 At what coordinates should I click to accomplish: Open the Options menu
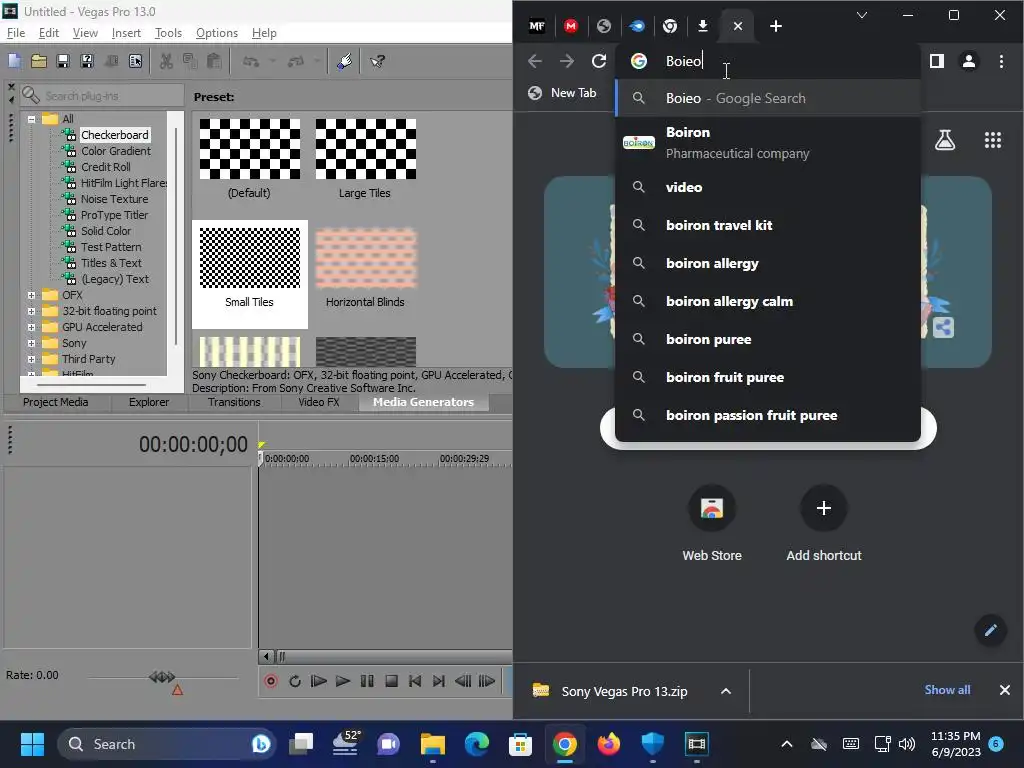[217, 33]
